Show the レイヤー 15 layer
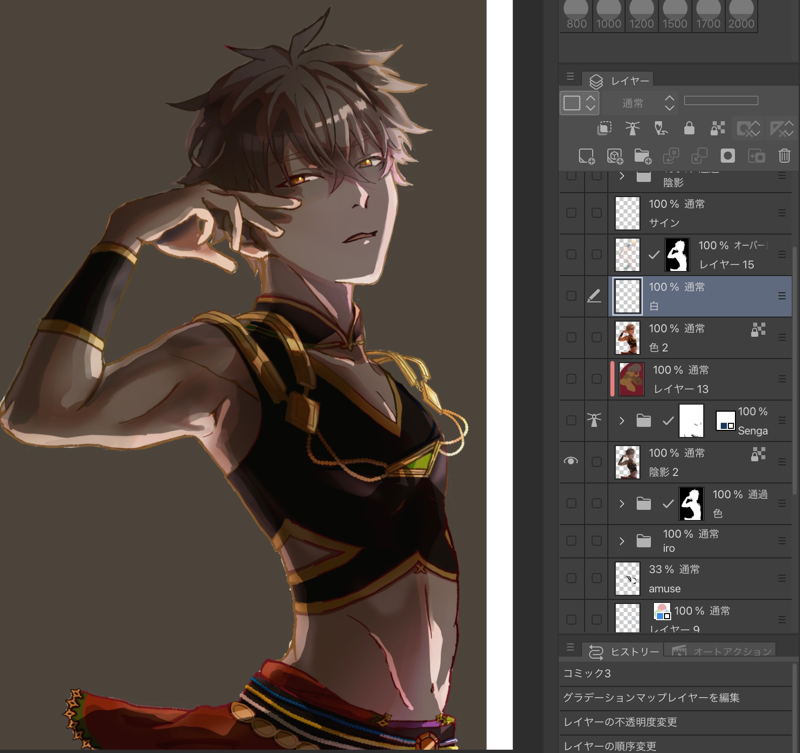This screenshot has height=753, width=800. coord(571,254)
